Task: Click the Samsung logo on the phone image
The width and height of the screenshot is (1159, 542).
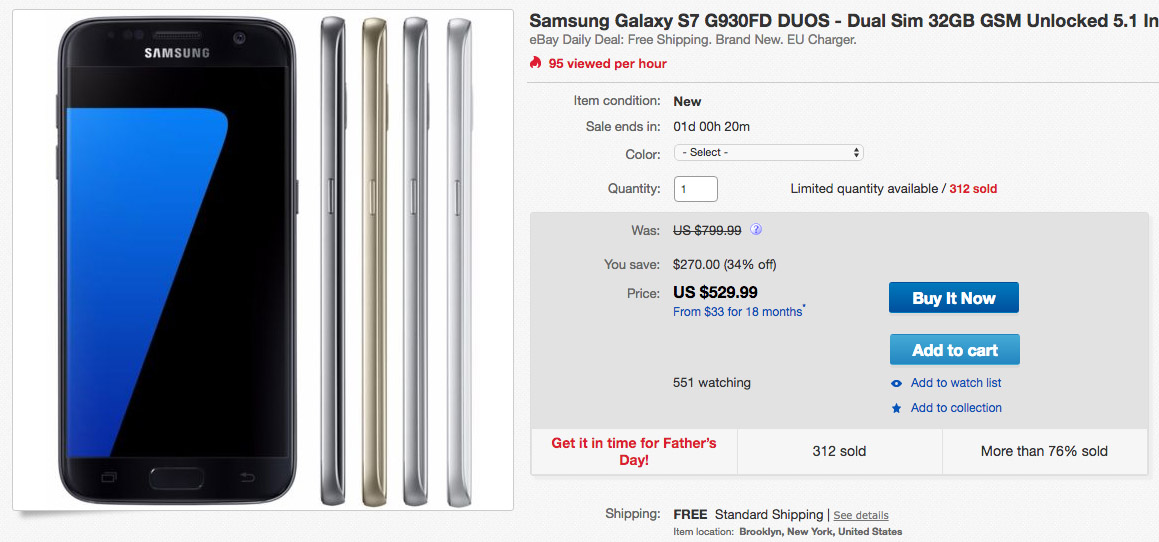Action: (178, 53)
